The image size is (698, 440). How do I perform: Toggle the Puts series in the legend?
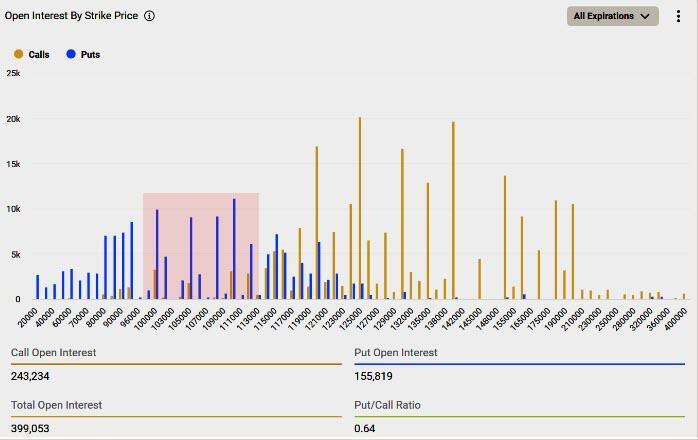click(x=89, y=54)
